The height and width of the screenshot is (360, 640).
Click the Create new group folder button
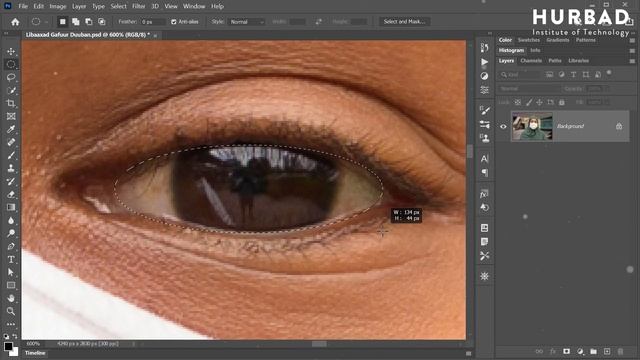click(593, 351)
